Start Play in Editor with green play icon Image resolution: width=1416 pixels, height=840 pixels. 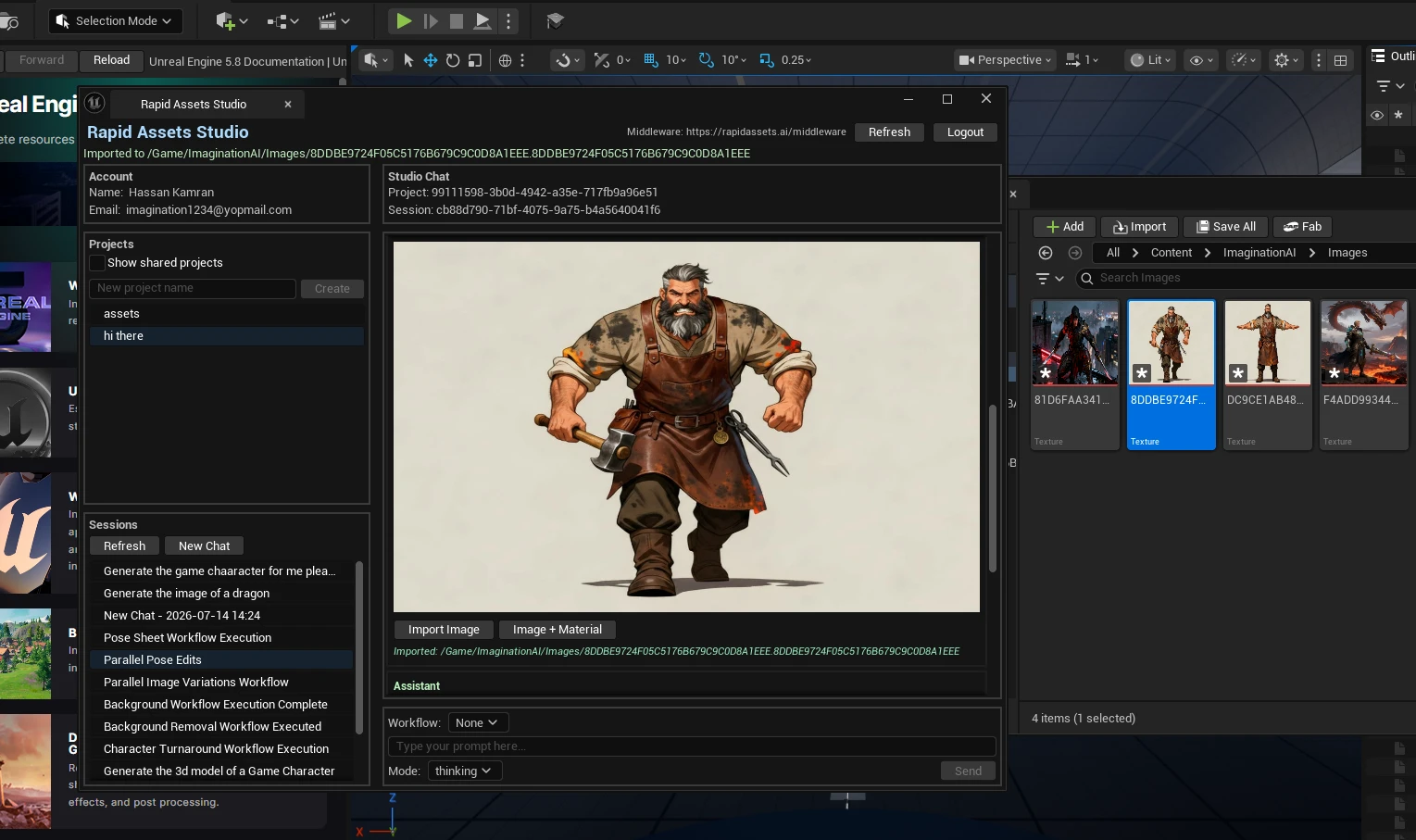pos(404,20)
